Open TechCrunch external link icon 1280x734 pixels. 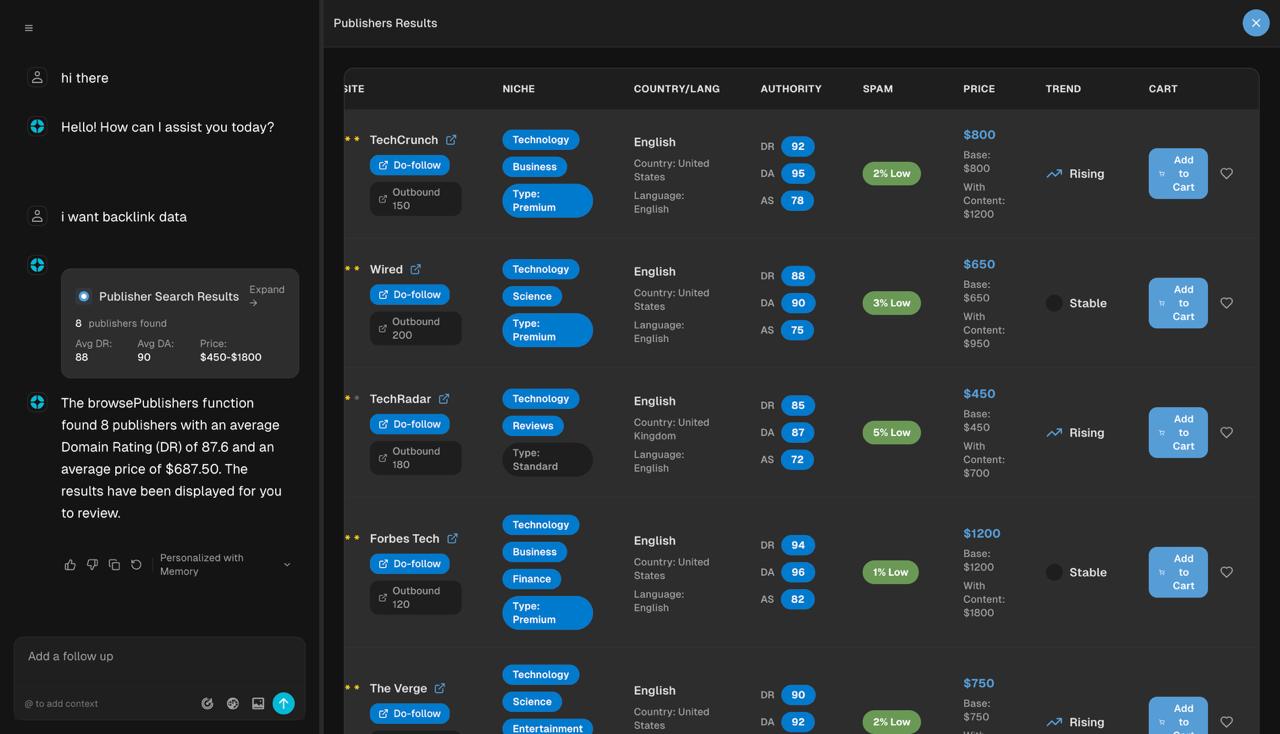(451, 140)
